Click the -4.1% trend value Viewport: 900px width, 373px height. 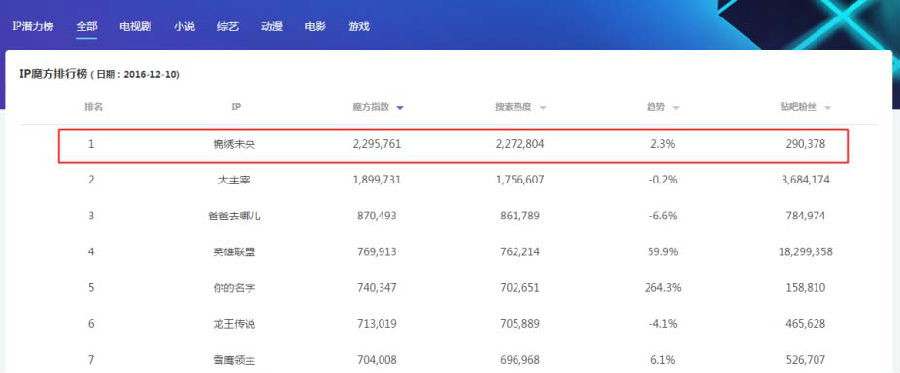tap(662, 324)
